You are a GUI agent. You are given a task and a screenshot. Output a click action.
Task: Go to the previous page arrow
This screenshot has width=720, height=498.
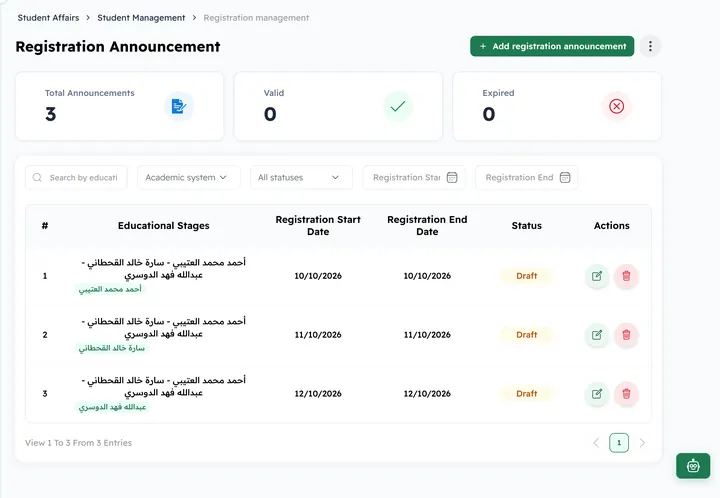596,443
